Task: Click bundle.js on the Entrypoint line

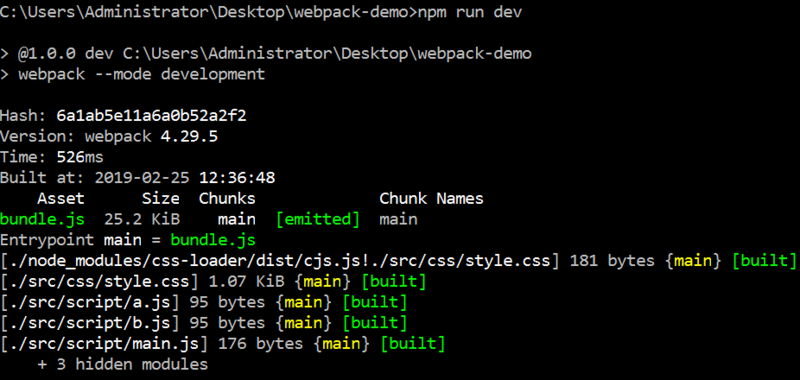Action: pos(213,240)
